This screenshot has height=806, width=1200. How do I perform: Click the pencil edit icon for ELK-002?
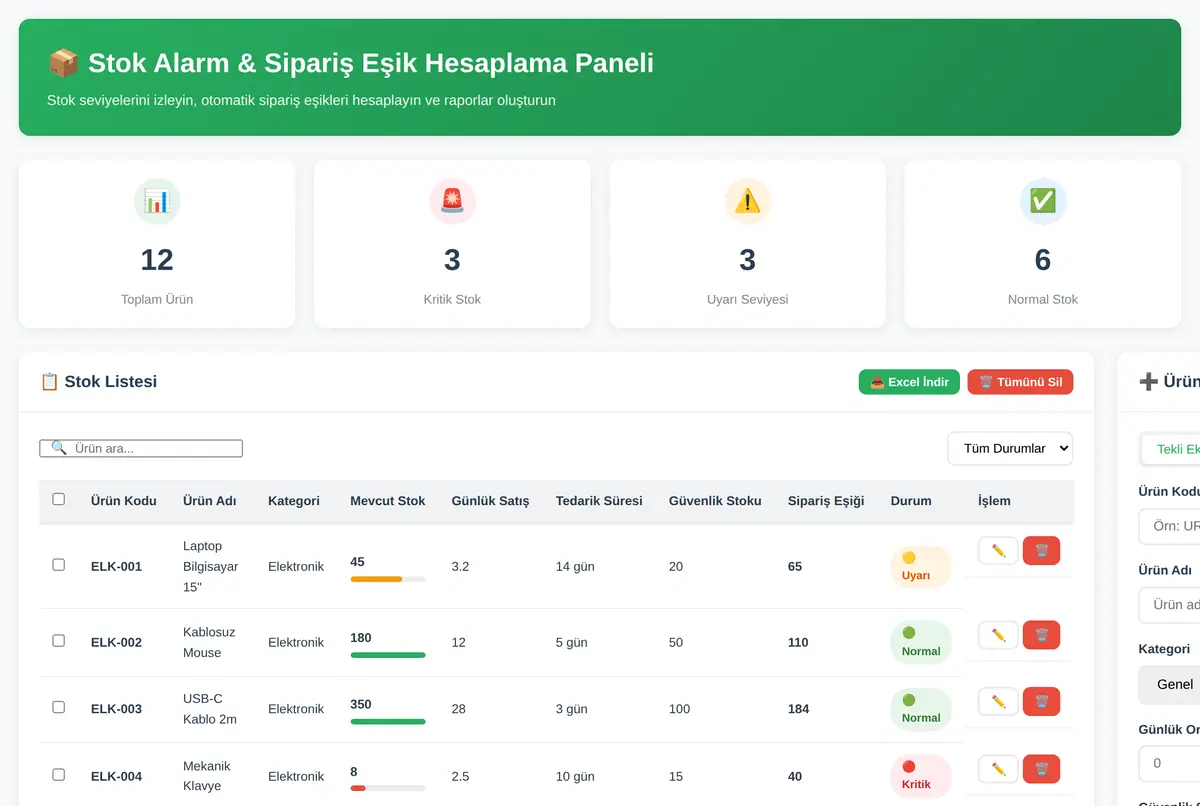(998, 635)
